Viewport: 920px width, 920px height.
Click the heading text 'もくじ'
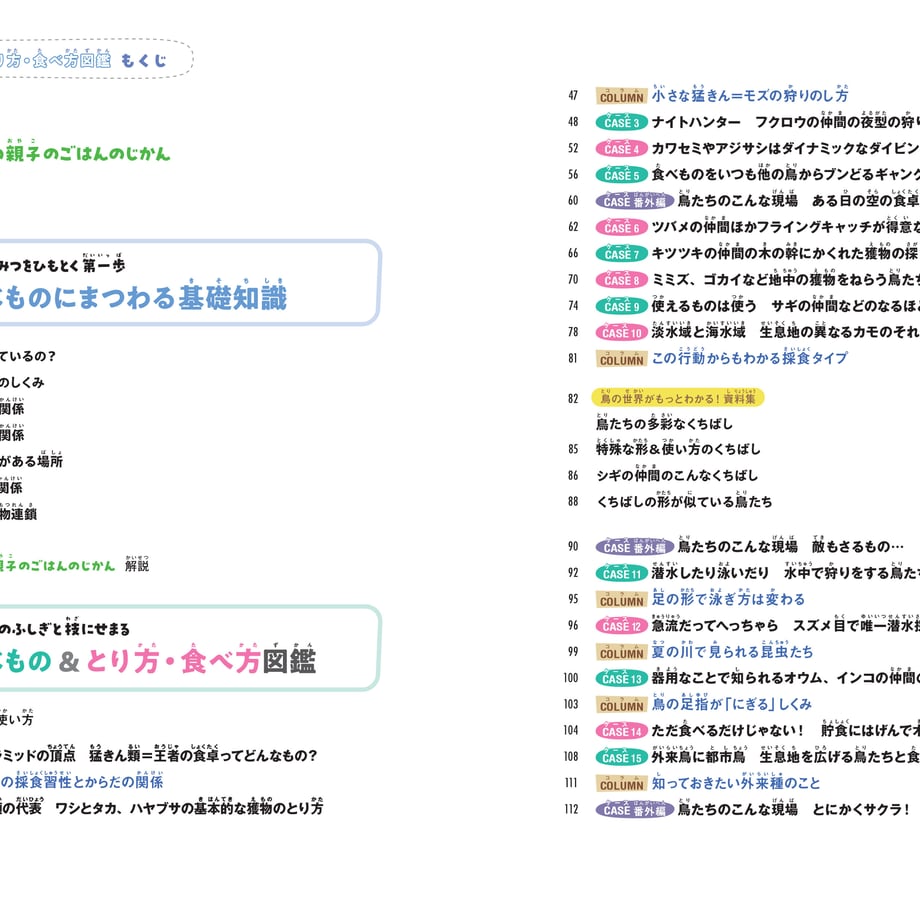point(144,60)
